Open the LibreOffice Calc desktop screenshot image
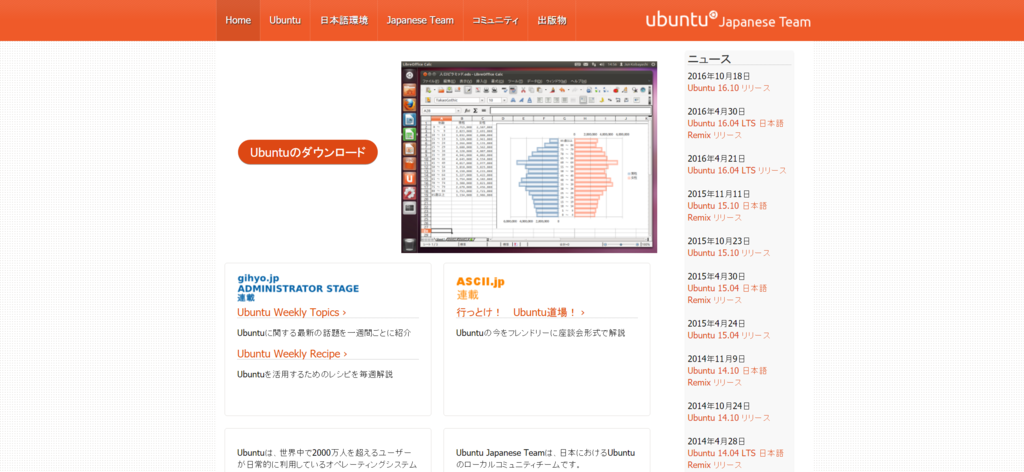This screenshot has width=1024, height=472. click(529, 157)
